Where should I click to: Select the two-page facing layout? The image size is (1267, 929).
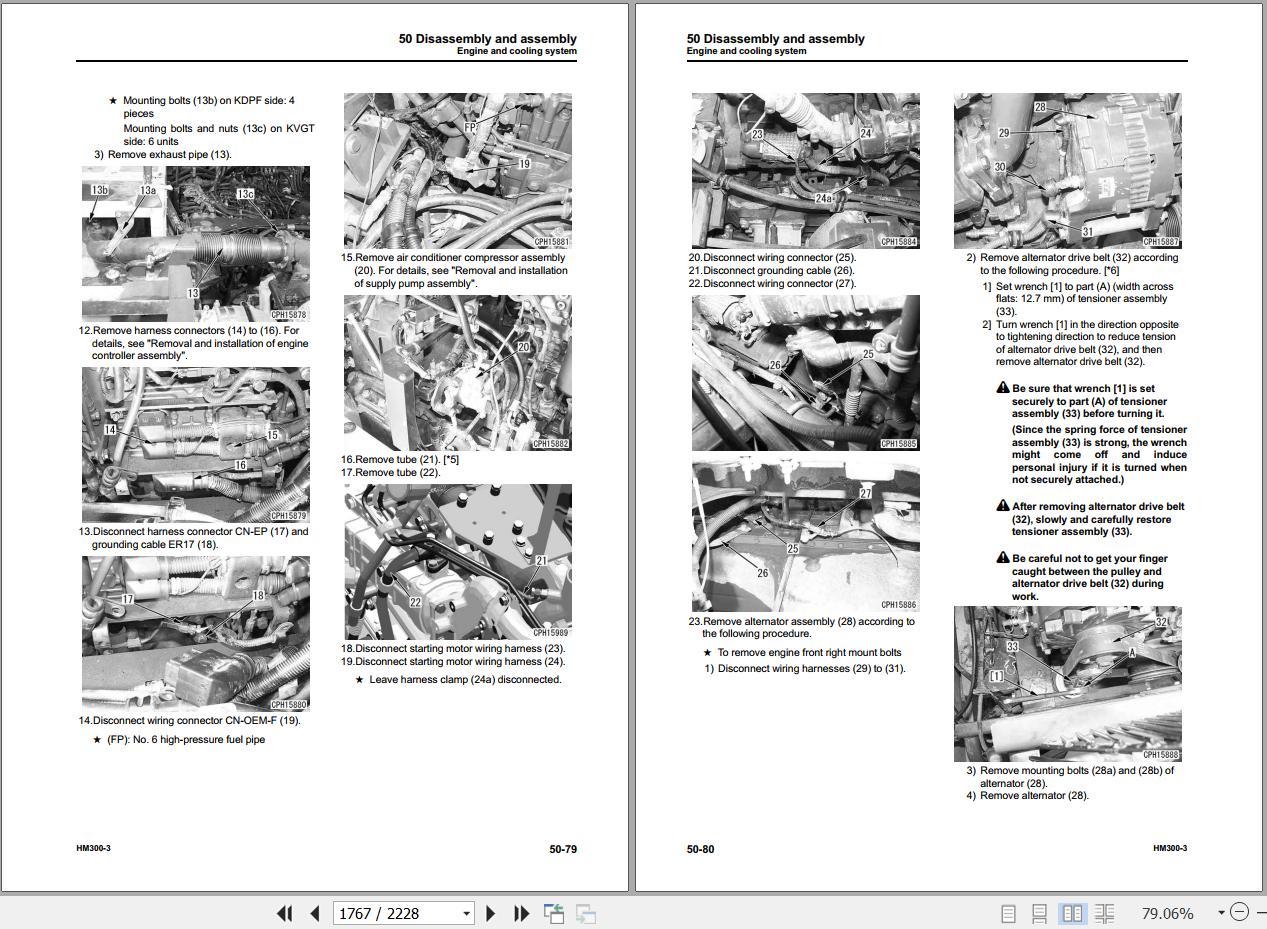[1072, 913]
